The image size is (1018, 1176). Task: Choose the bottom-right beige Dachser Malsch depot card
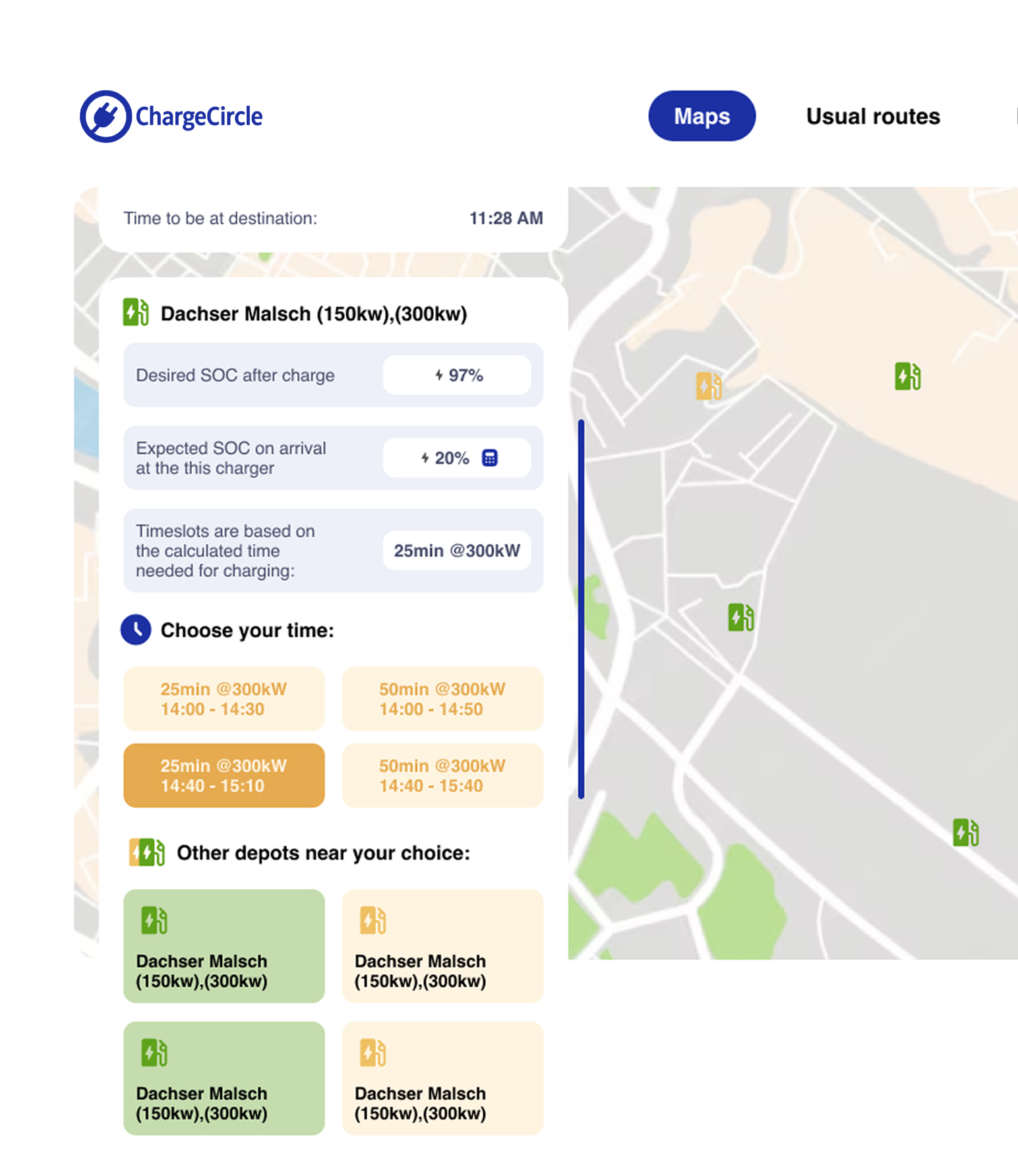pyautogui.click(x=442, y=1078)
